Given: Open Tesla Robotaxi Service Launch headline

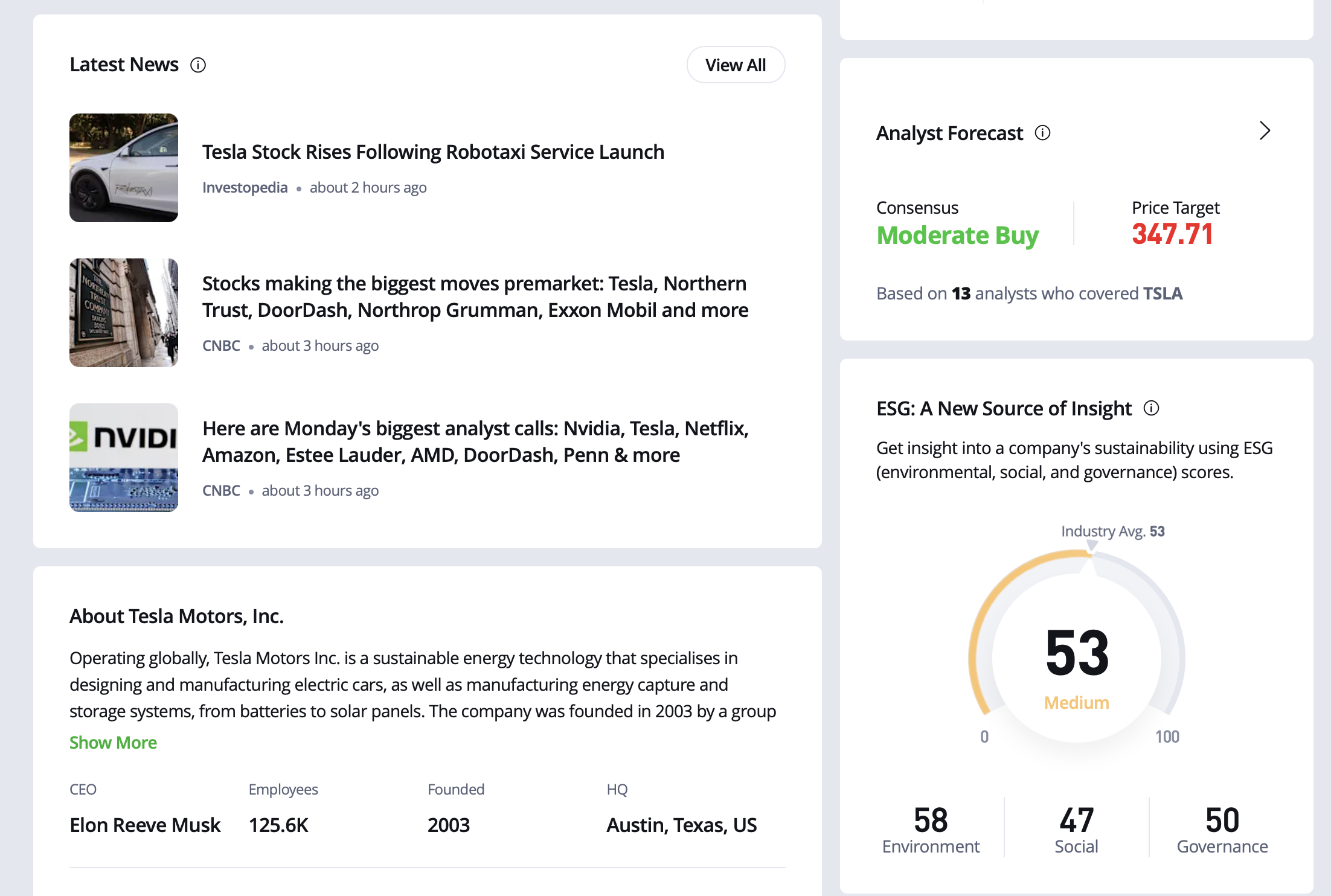Looking at the screenshot, I should point(433,152).
